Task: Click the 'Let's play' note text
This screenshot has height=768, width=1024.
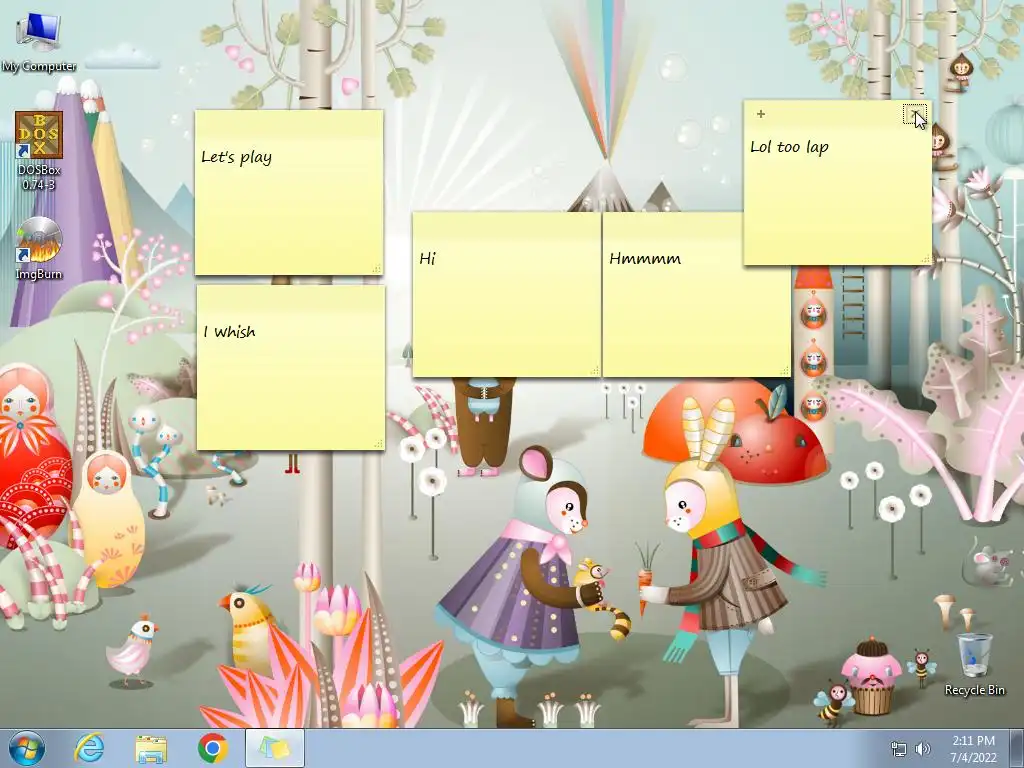Action: click(x=236, y=157)
